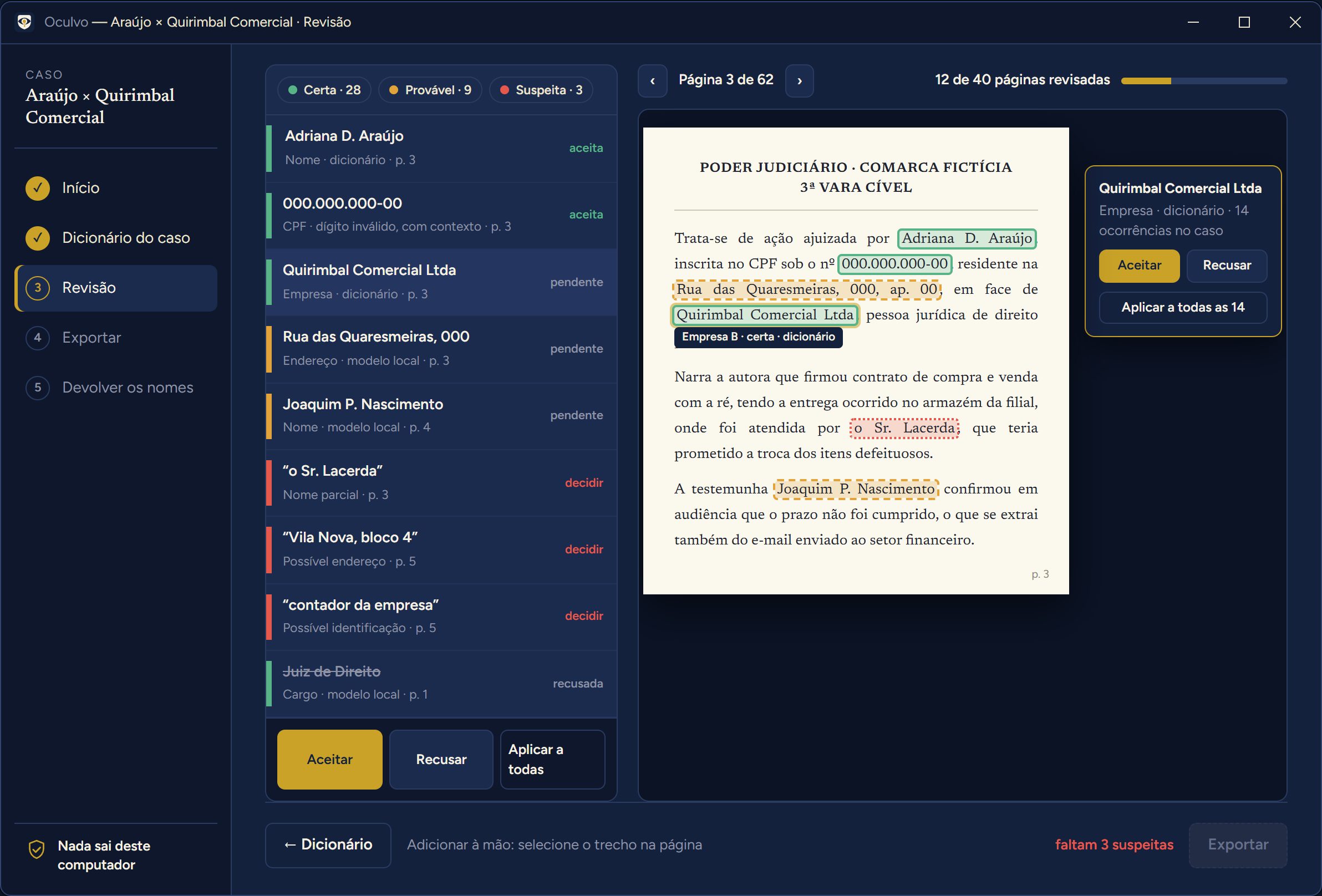Go to the next page arrow
This screenshot has height=896, width=1322.
point(799,81)
